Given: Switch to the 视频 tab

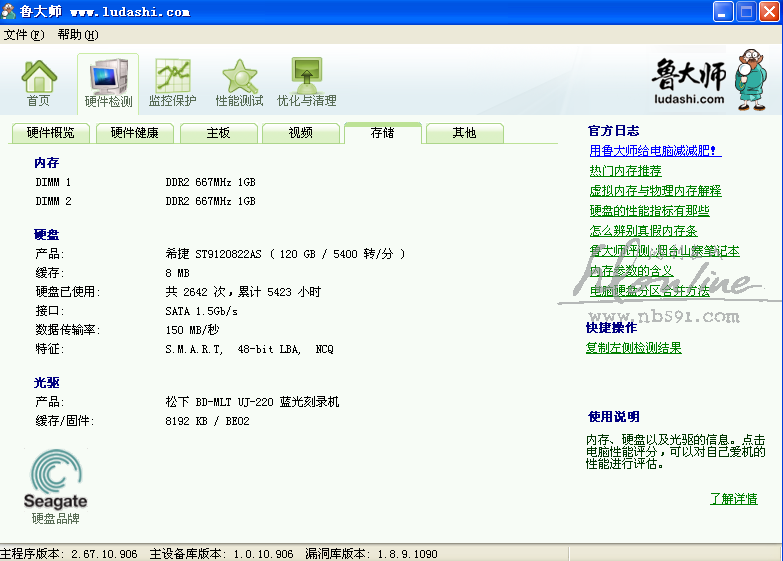Looking at the screenshot, I should click(x=300, y=133).
